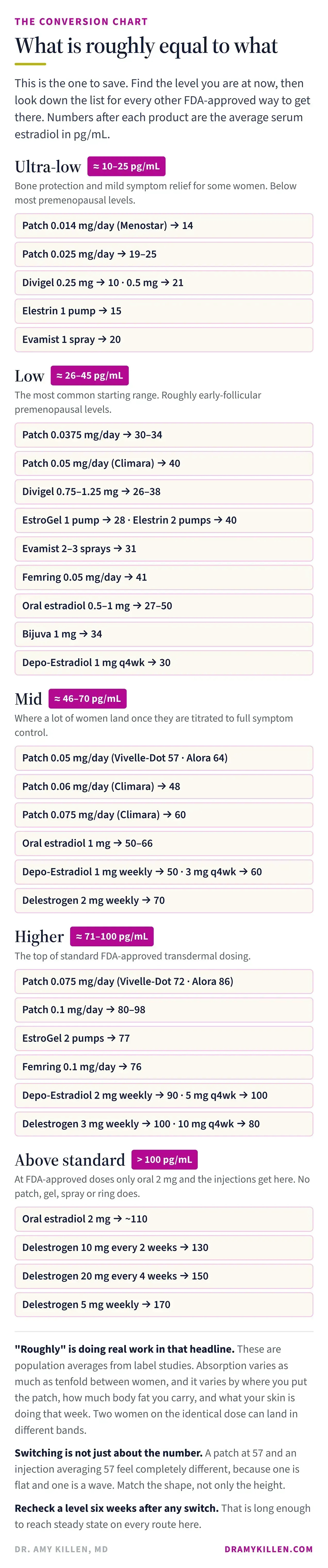Click the ≈ 26–45 pg/mL badge
The image size is (328, 1568).
[x=89, y=376]
